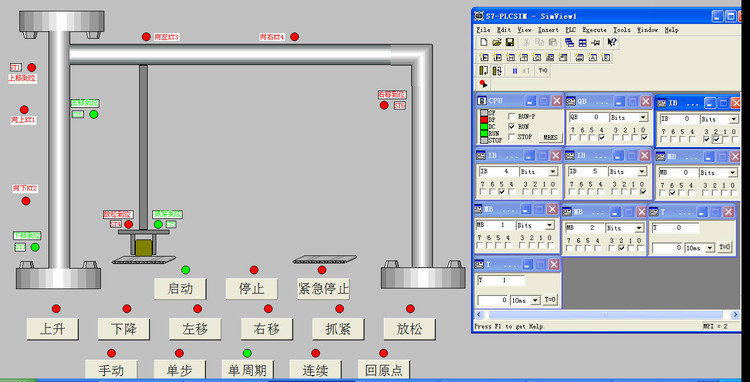Click the Paste icon in the toolbar
This screenshot has width=750, height=382.
552,43
